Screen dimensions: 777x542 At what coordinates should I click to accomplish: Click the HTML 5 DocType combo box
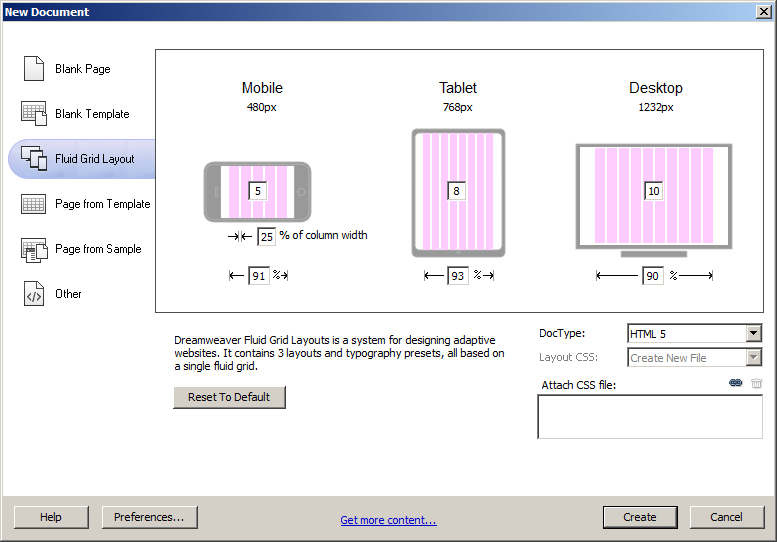tap(694, 333)
